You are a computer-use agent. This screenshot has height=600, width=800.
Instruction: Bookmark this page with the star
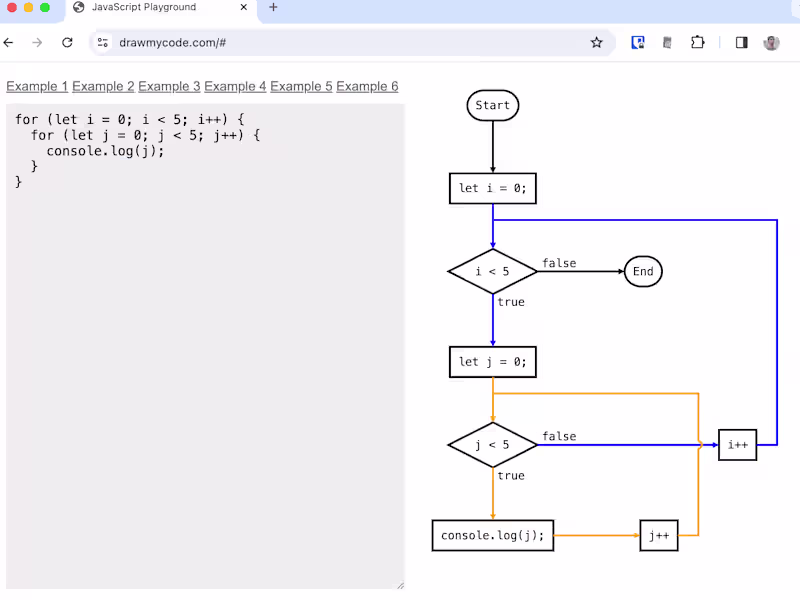[x=596, y=43]
